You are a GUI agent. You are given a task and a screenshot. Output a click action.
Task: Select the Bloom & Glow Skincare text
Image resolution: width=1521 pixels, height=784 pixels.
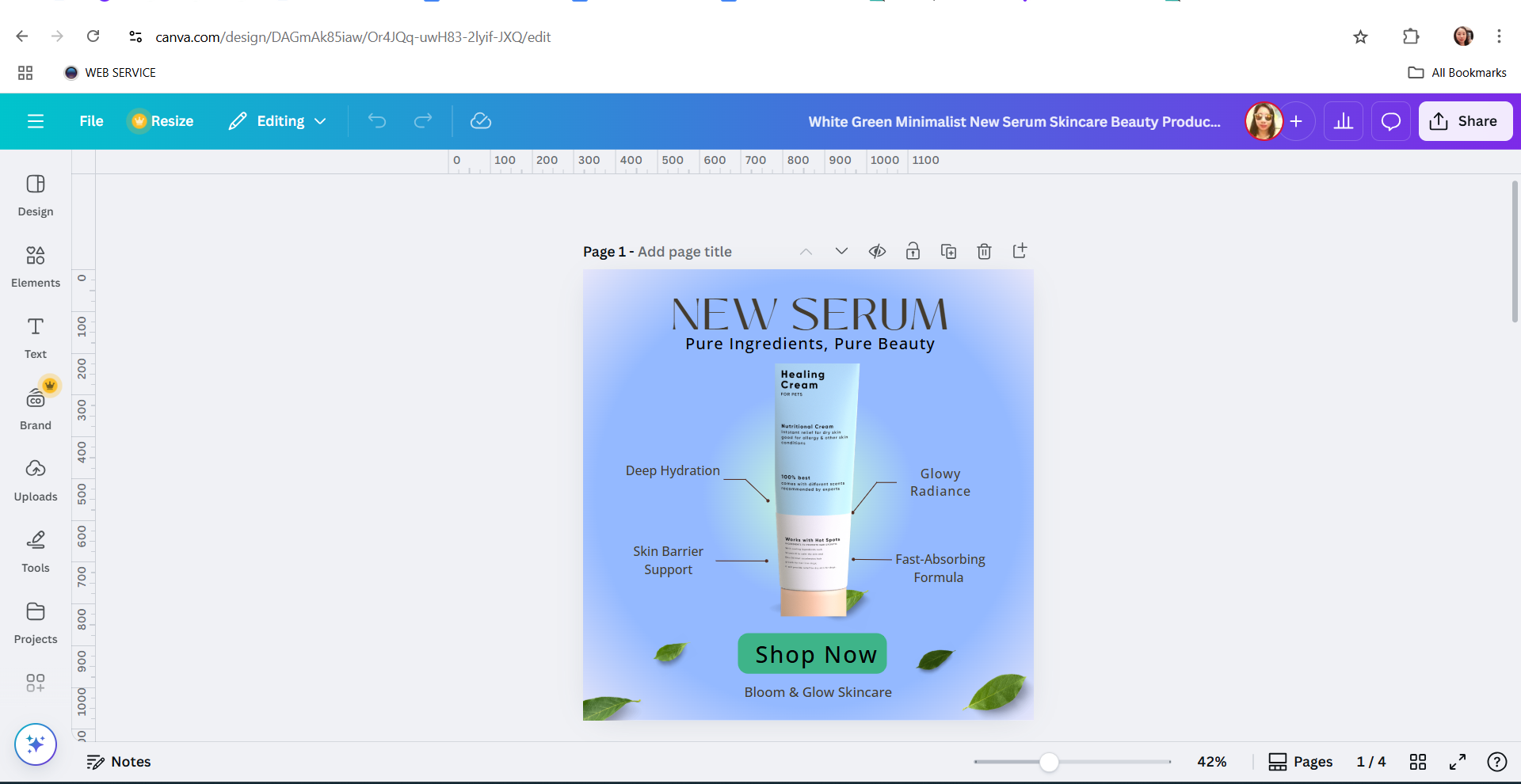(818, 692)
